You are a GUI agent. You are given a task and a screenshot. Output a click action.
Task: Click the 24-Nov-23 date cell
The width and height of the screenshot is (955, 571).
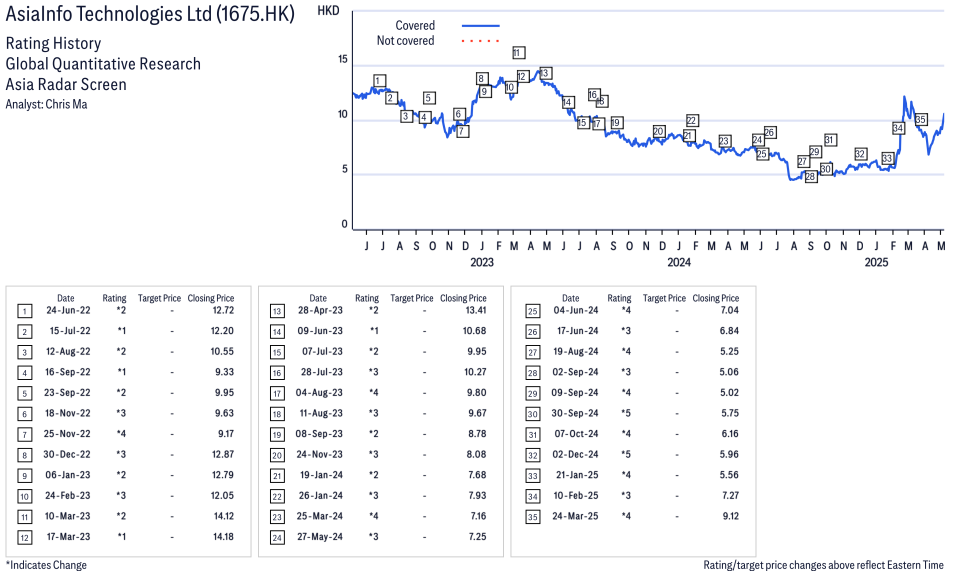320,455
